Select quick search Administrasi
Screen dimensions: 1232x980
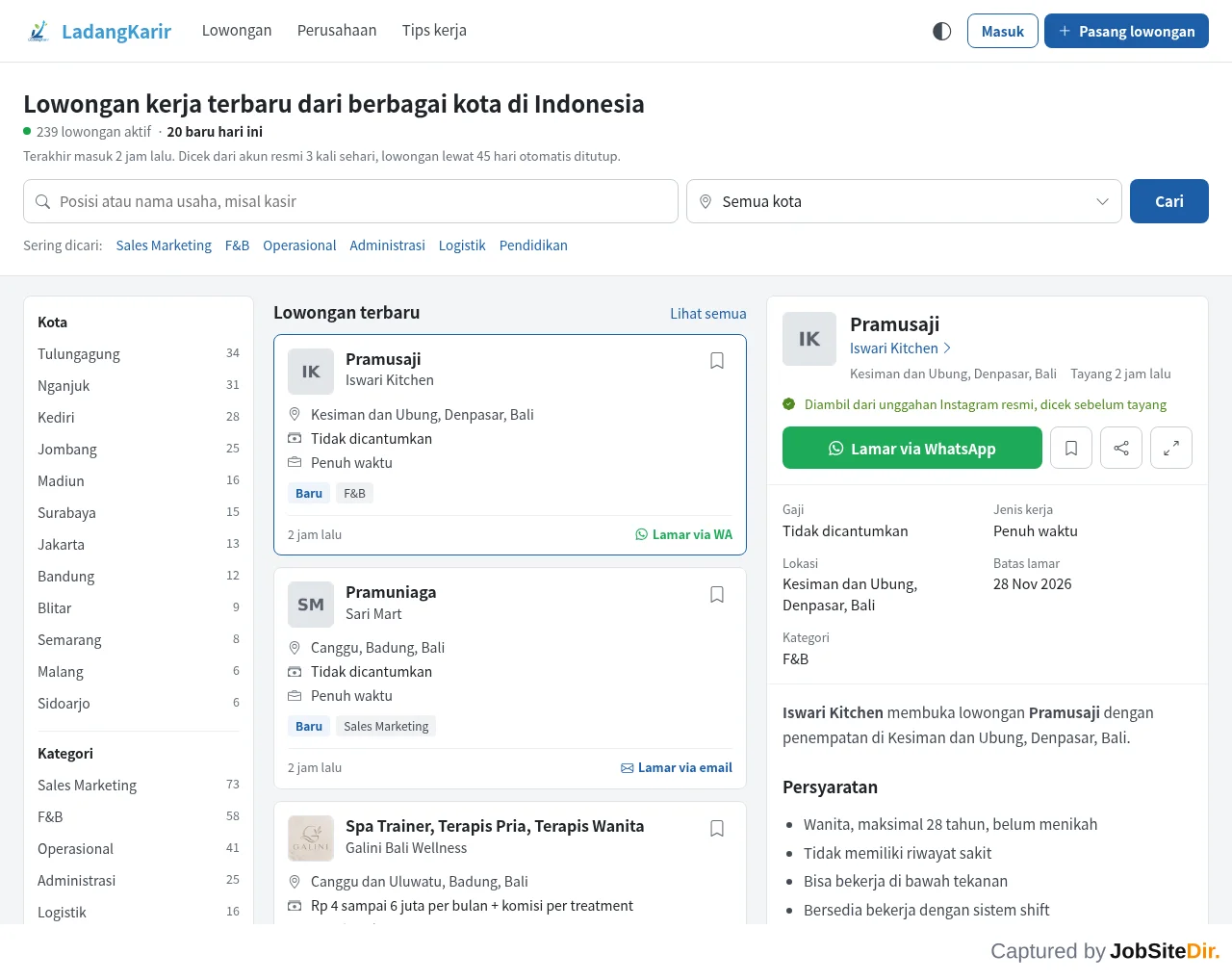[387, 245]
